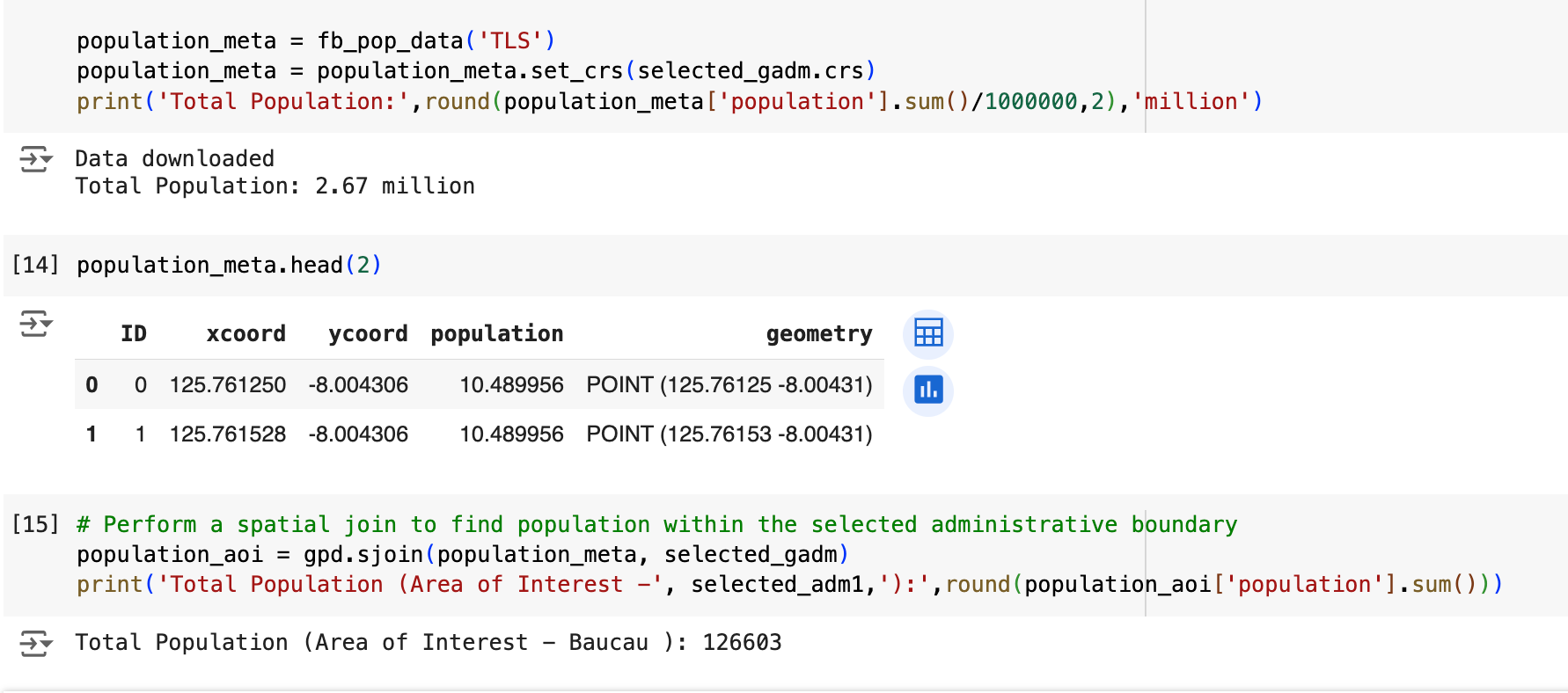Viewport: 1568px width, 693px height.
Task: Click the suggest charts icon
Action: 928,390
